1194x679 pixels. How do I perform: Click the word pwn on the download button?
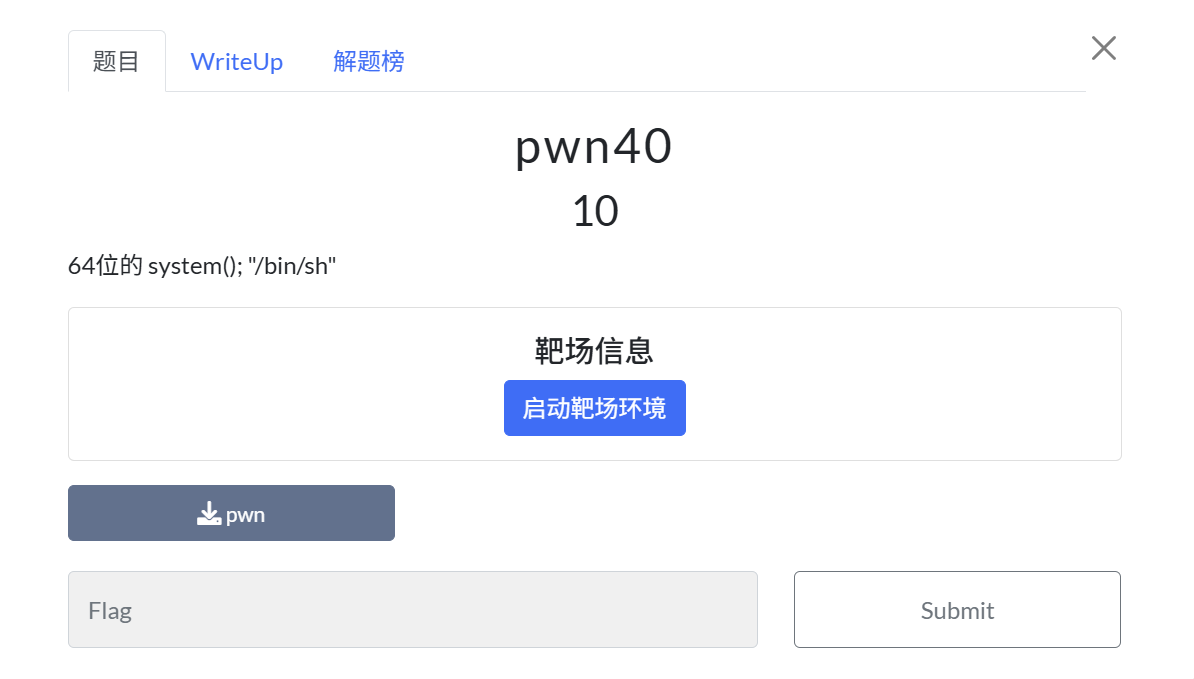point(245,515)
